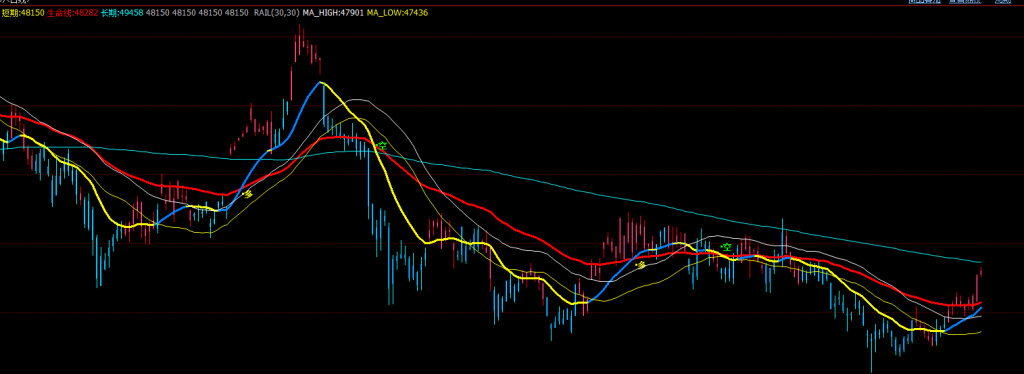Viewport: 1024px width, 374px height.
Task: Click the earliest yellow 多 buy signal marker
Action: (x=248, y=194)
